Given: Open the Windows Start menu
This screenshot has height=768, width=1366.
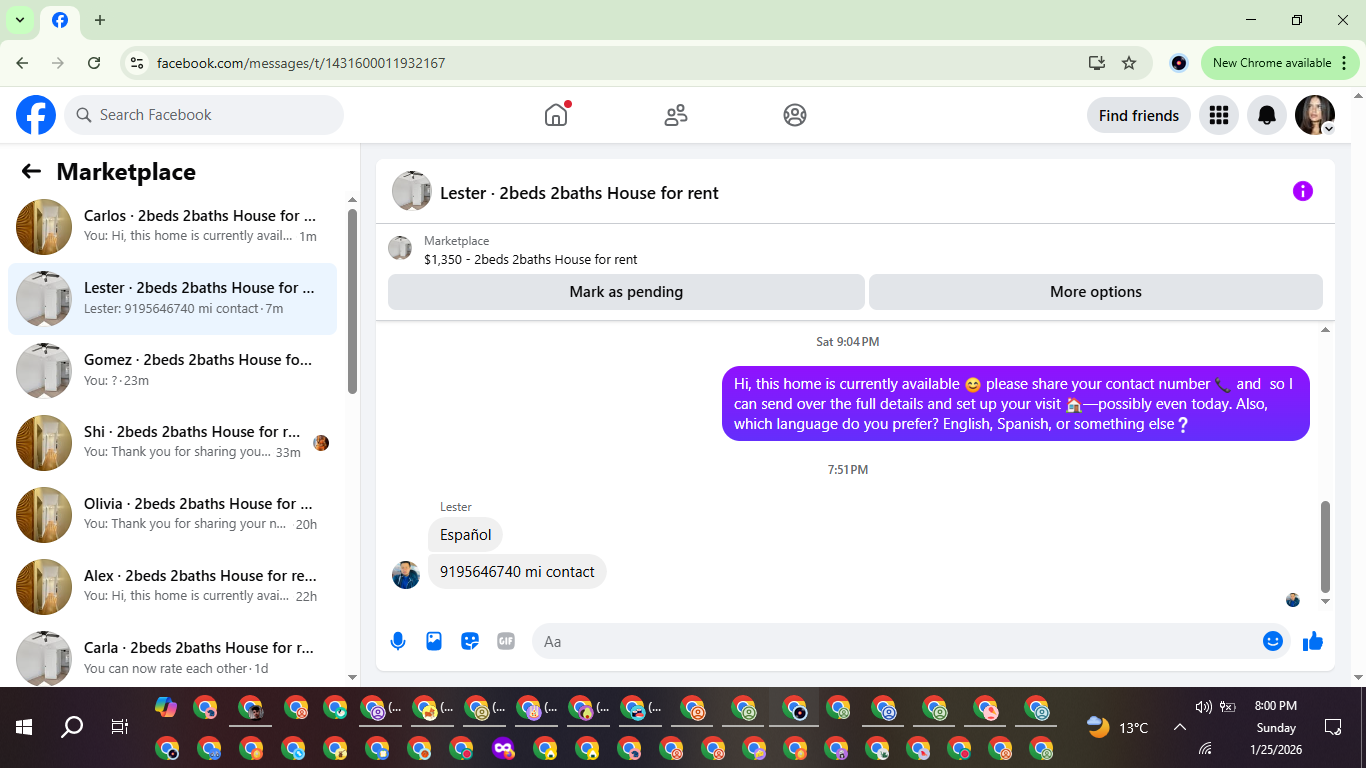Looking at the screenshot, I should (24, 727).
